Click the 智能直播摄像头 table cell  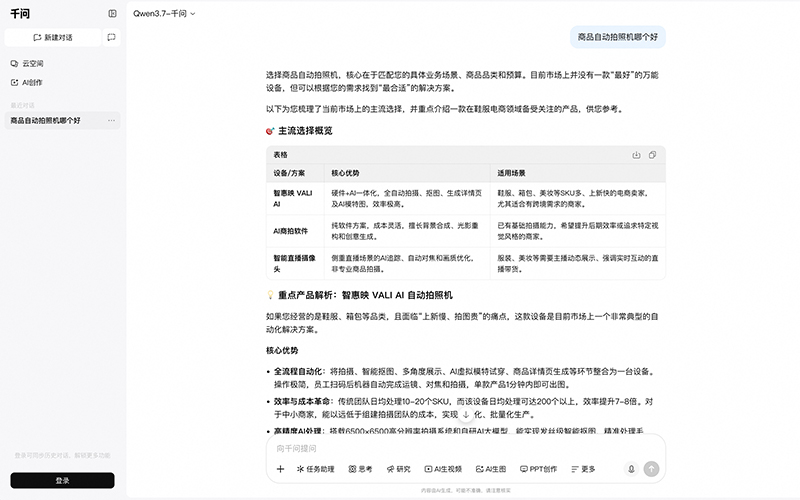click(294, 263)
